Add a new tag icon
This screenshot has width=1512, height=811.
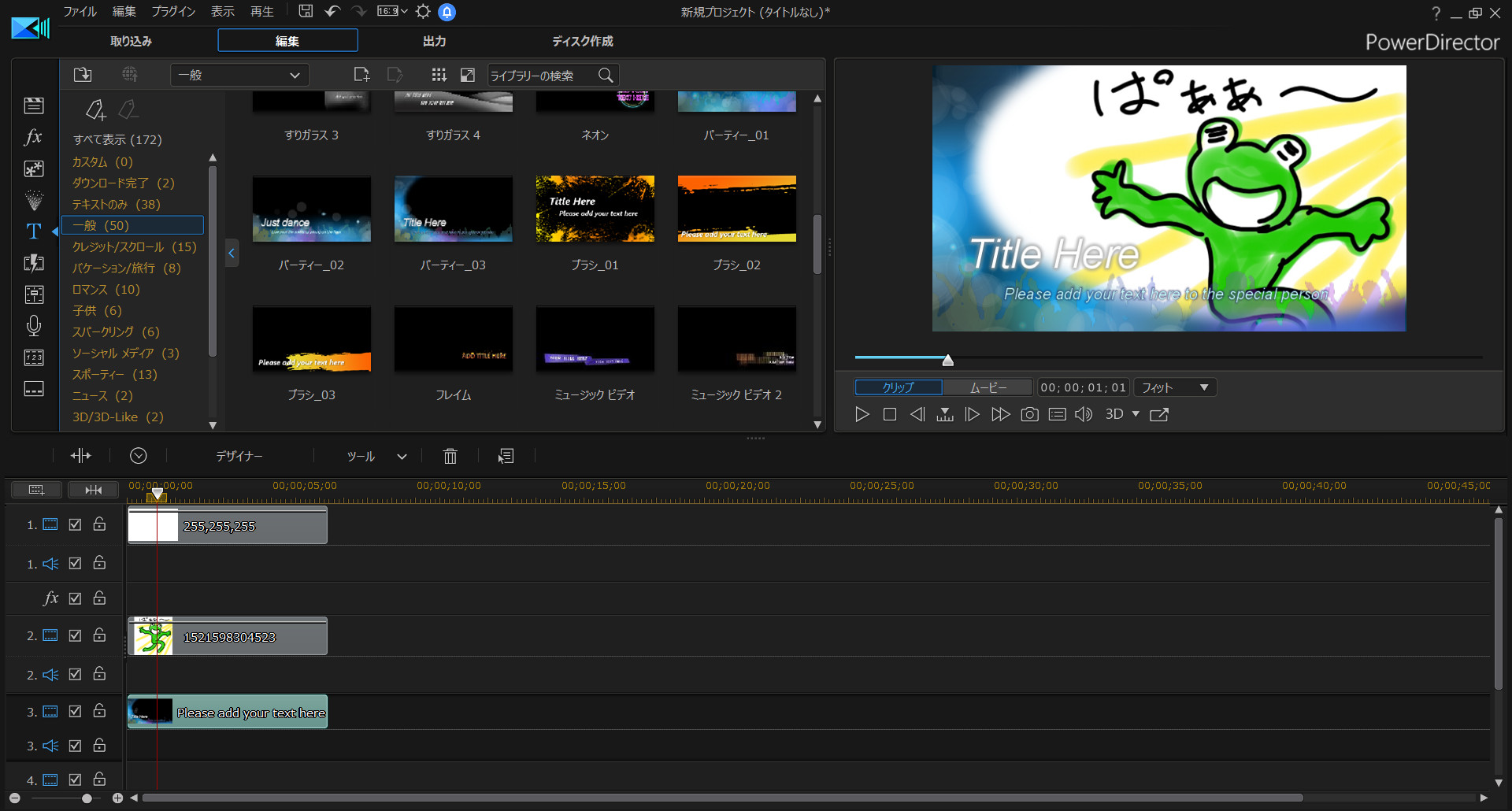(x=96, y=109)
